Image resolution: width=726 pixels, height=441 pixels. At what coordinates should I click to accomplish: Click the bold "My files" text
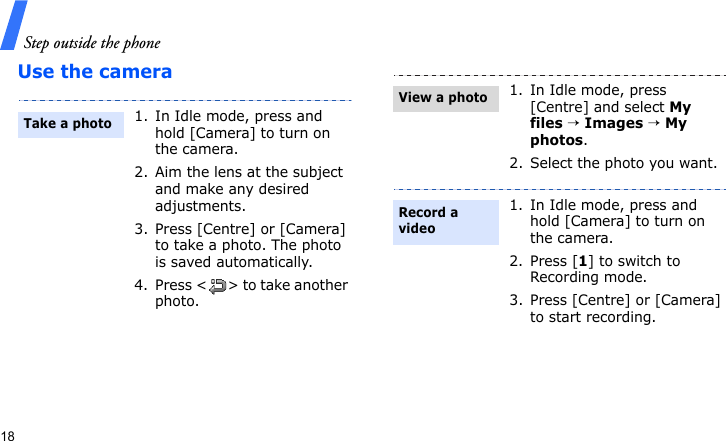pyautogui.click(x=610, y=115)
